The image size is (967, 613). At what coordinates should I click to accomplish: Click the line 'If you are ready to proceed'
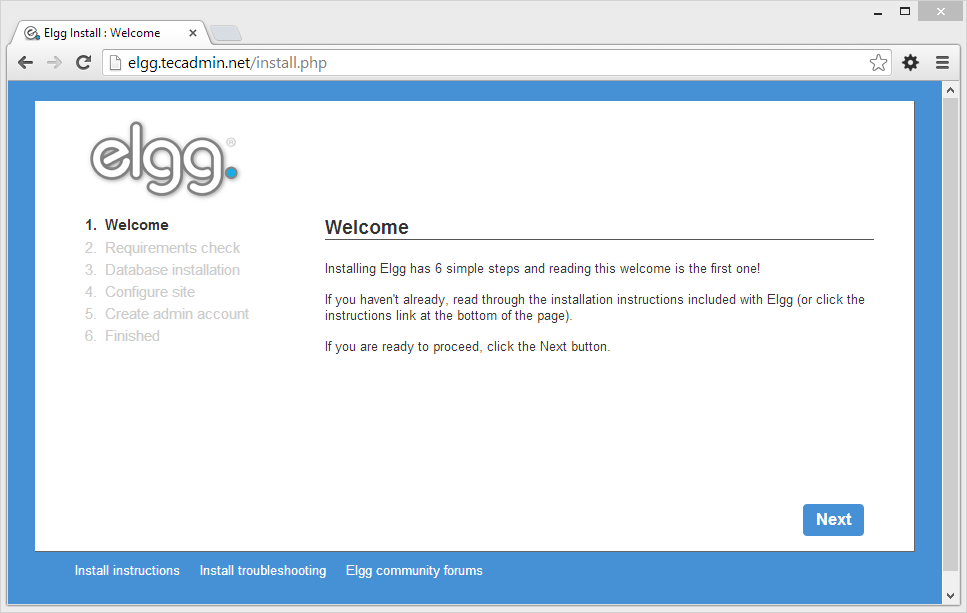[467, 347]
